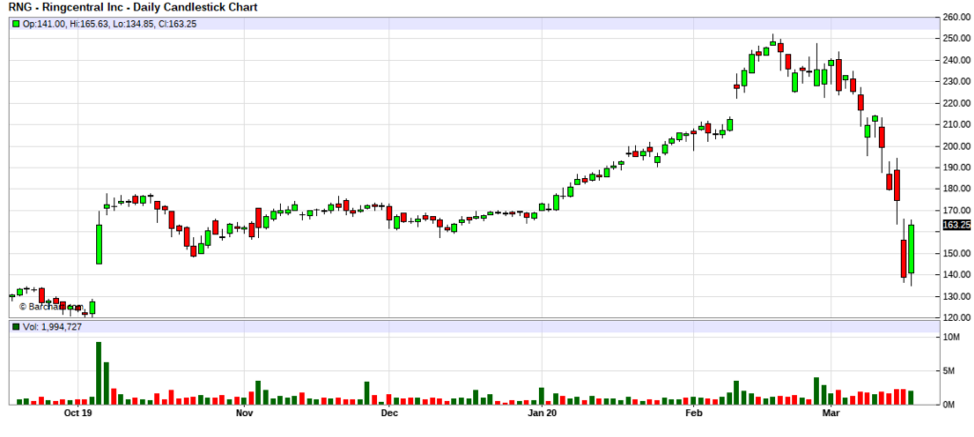Image resolution: width=974 pixels, height=437 pixels.
Task: Click the 130.00 price axis label
Action: tap(957, 296)
